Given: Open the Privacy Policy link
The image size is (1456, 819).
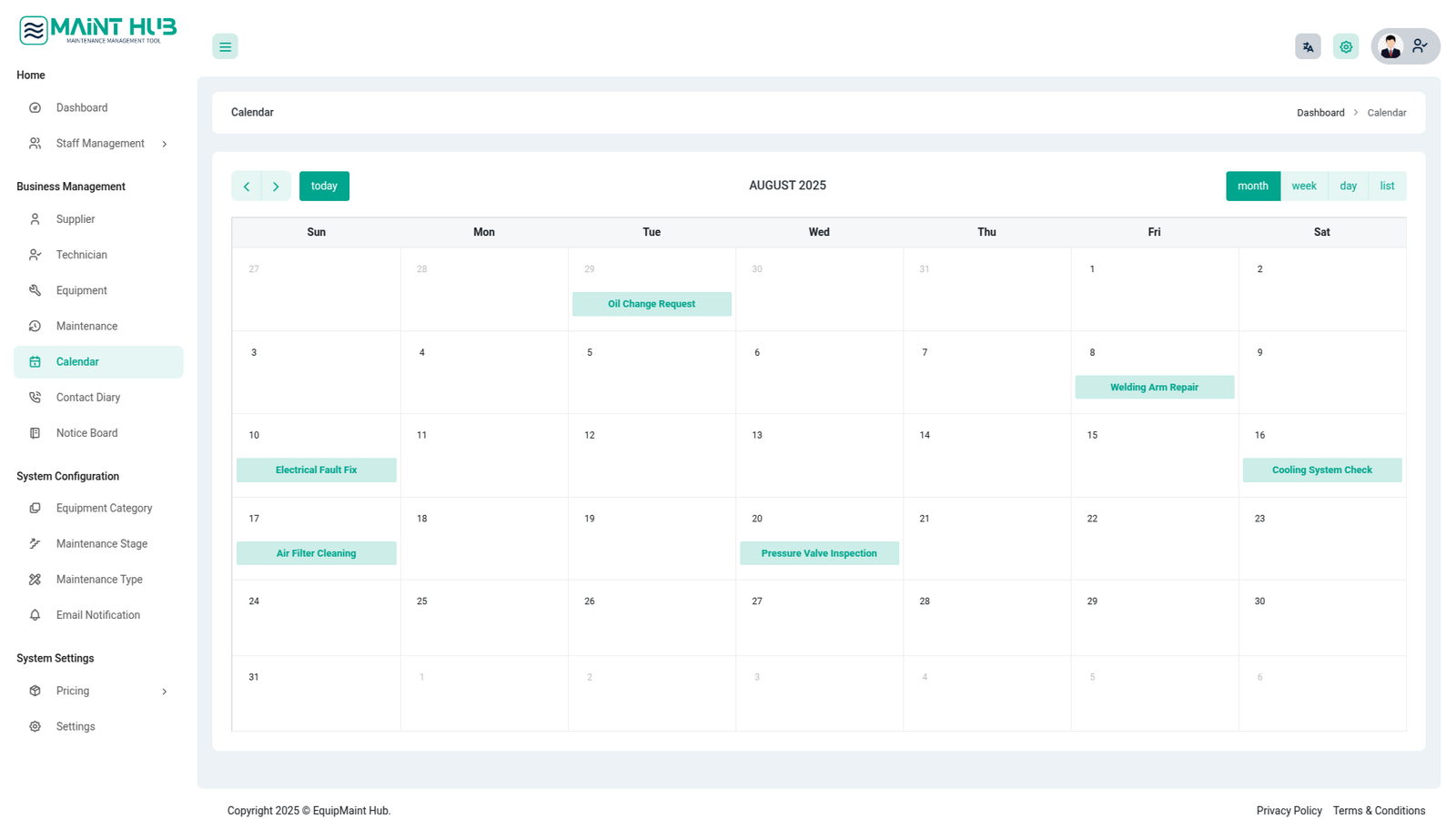Looking at the screenshot, I should point(1289,811).
